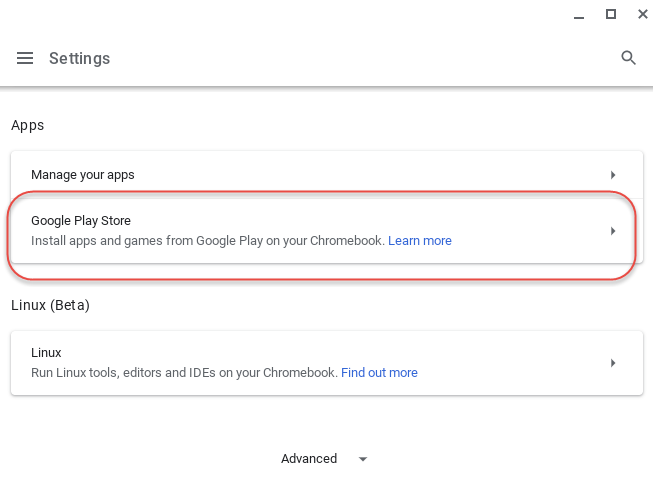Close the Settings window
This screenshot has height=495, width=653.
tap(641, 15)
